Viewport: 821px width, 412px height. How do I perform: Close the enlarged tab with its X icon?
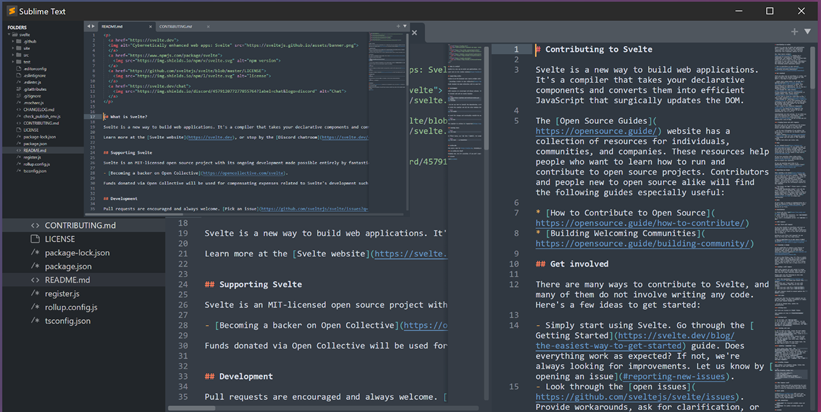(414, 32)
